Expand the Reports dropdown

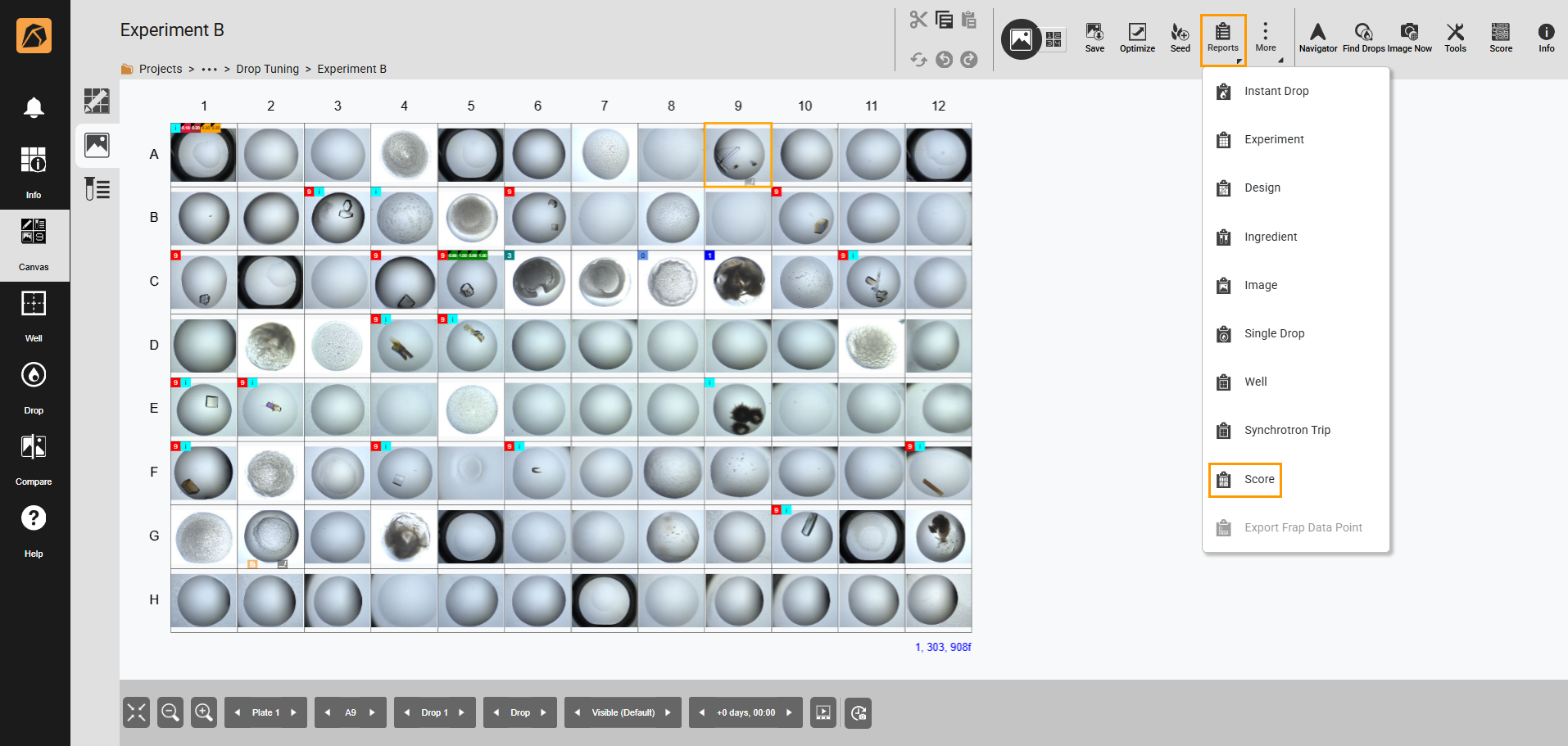1223,39
